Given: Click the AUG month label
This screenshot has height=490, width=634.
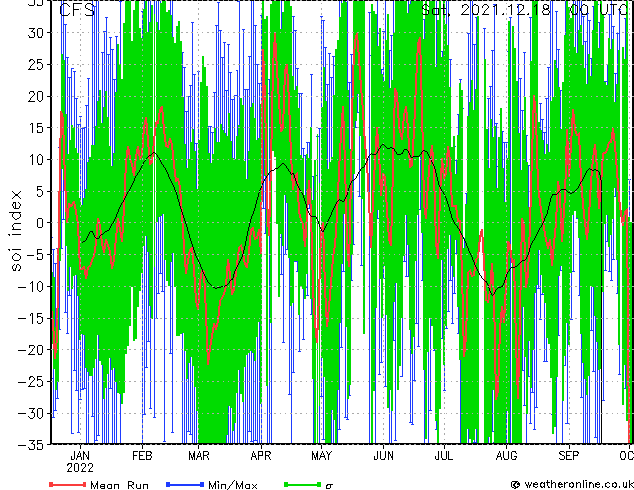Looking at the screenshot, I should tap(506, 456).
